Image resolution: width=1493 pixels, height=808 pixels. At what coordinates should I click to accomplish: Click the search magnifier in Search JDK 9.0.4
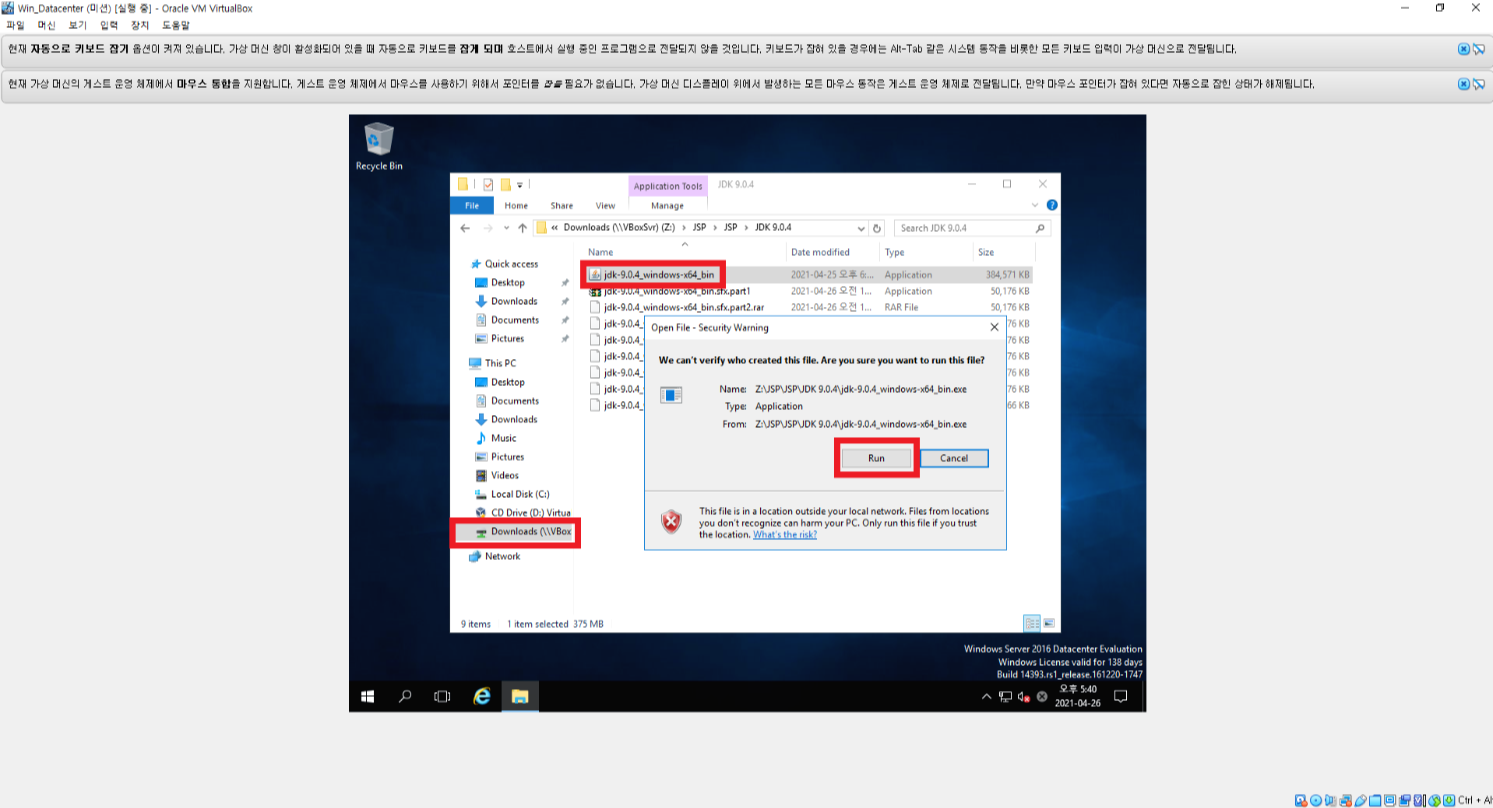pyautogui.click(x=1040, y=228)
